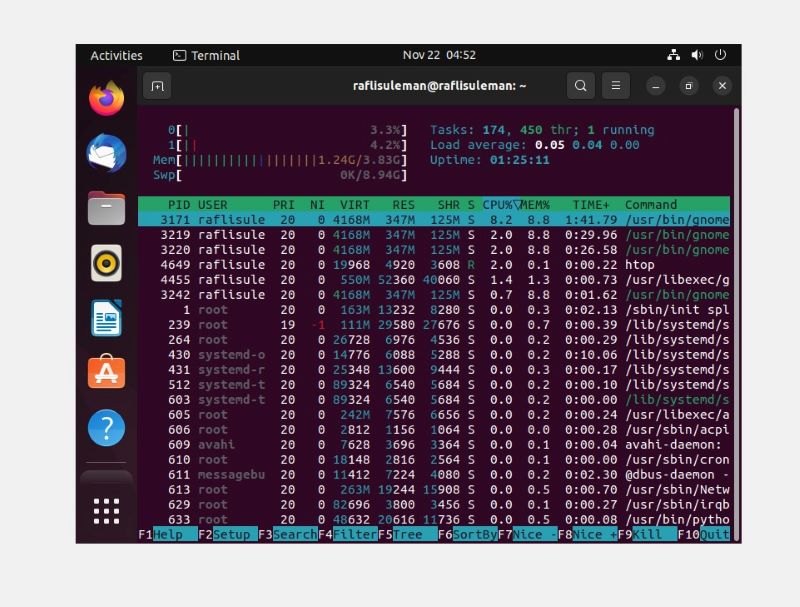Sort by the SHR column header
This screenshot has width=800, height=607.
[448, 205]
